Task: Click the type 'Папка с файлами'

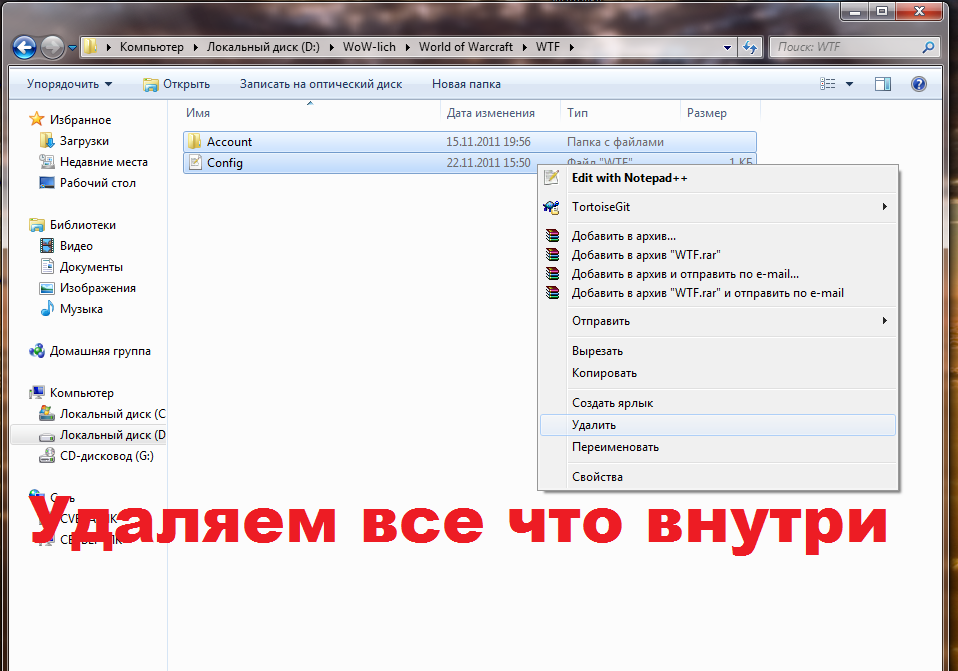Action: point(615,142)
